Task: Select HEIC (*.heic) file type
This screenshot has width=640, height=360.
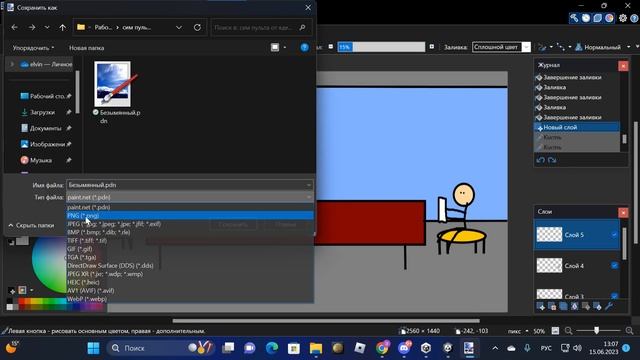Action: (190, 282)
